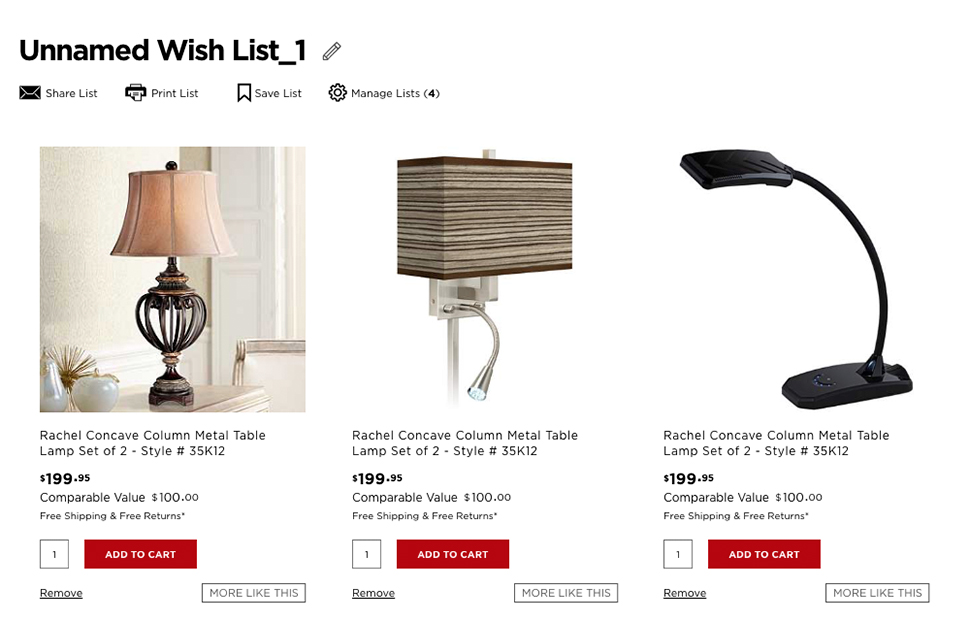
Task: Remove the first lamp from wish list
Action: [61, 593]
